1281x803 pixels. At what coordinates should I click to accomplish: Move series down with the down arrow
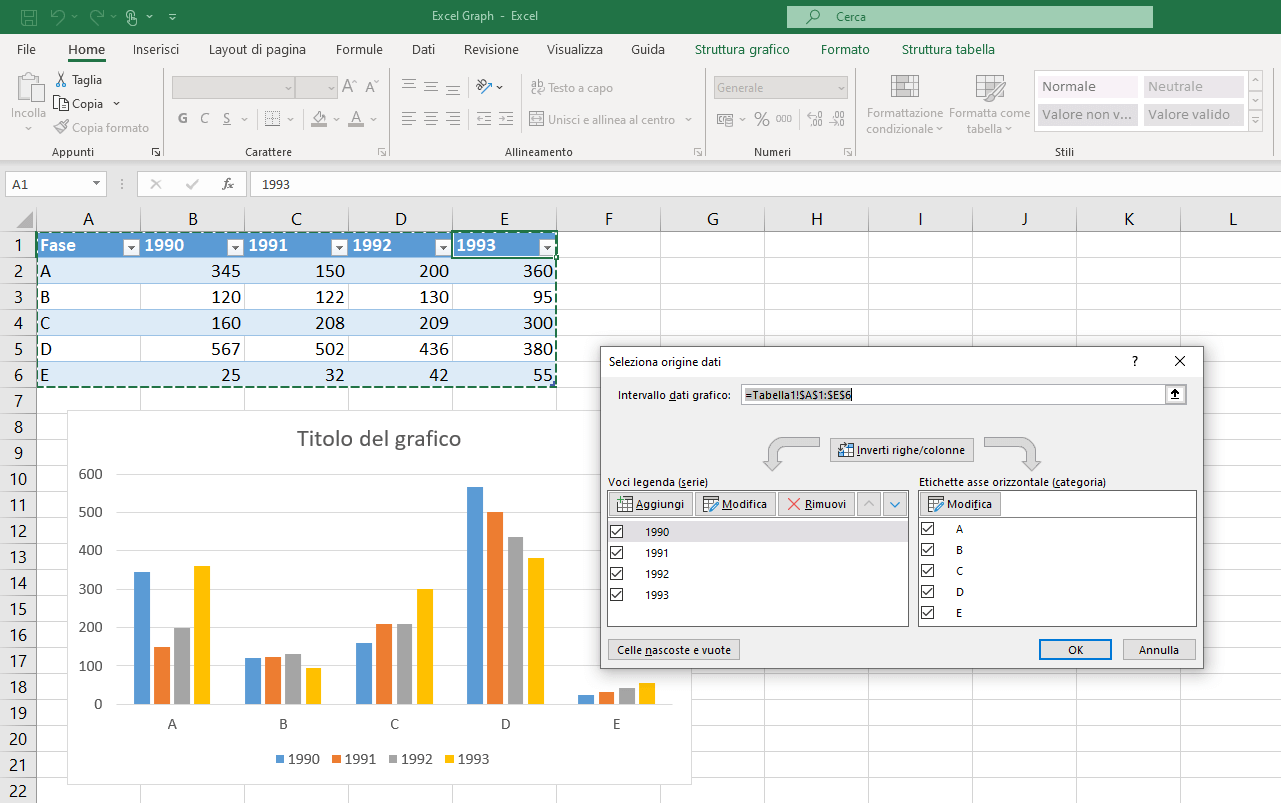895,504
